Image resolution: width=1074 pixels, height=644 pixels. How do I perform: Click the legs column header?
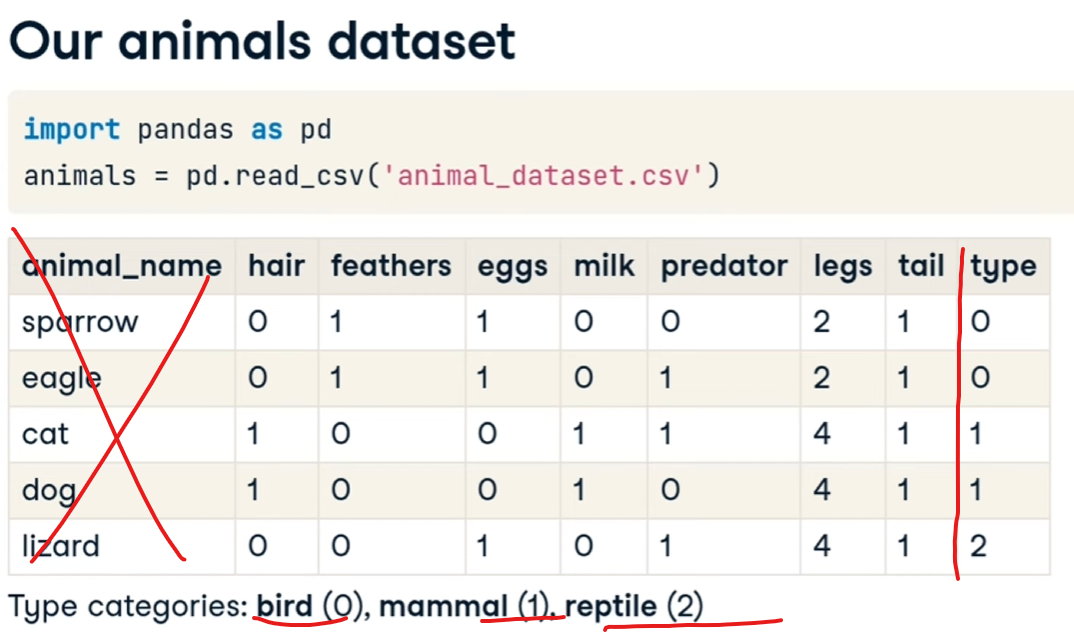pos(842,266)
